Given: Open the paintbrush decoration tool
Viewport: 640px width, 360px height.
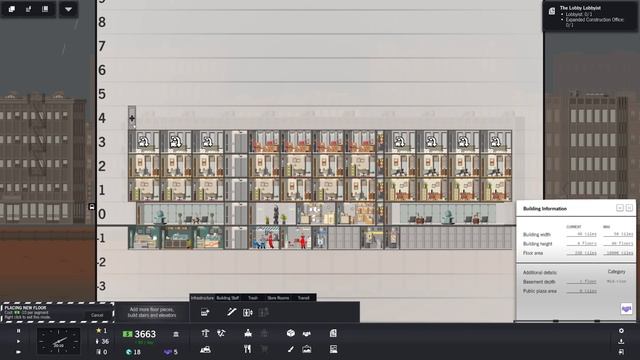Looking at the screenshot, I should (x=290, y=349).
